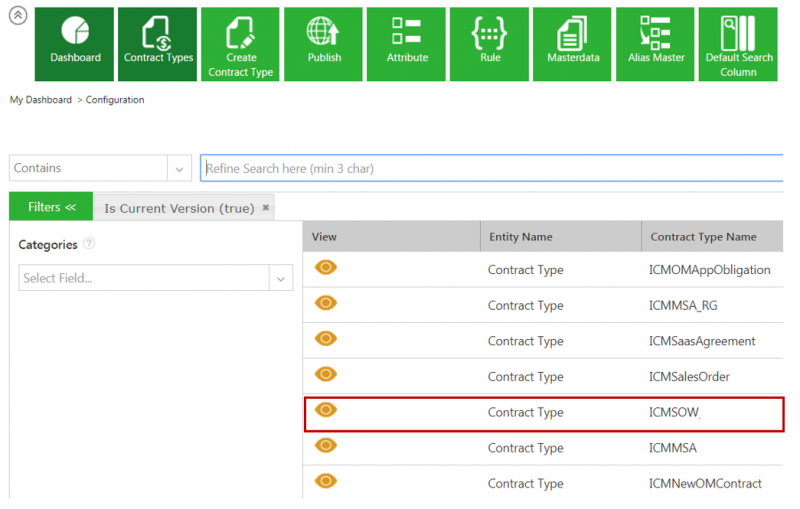Collapse the Filters panel tab
This screenshot has width=800, height=509.
tap(51, 207)
